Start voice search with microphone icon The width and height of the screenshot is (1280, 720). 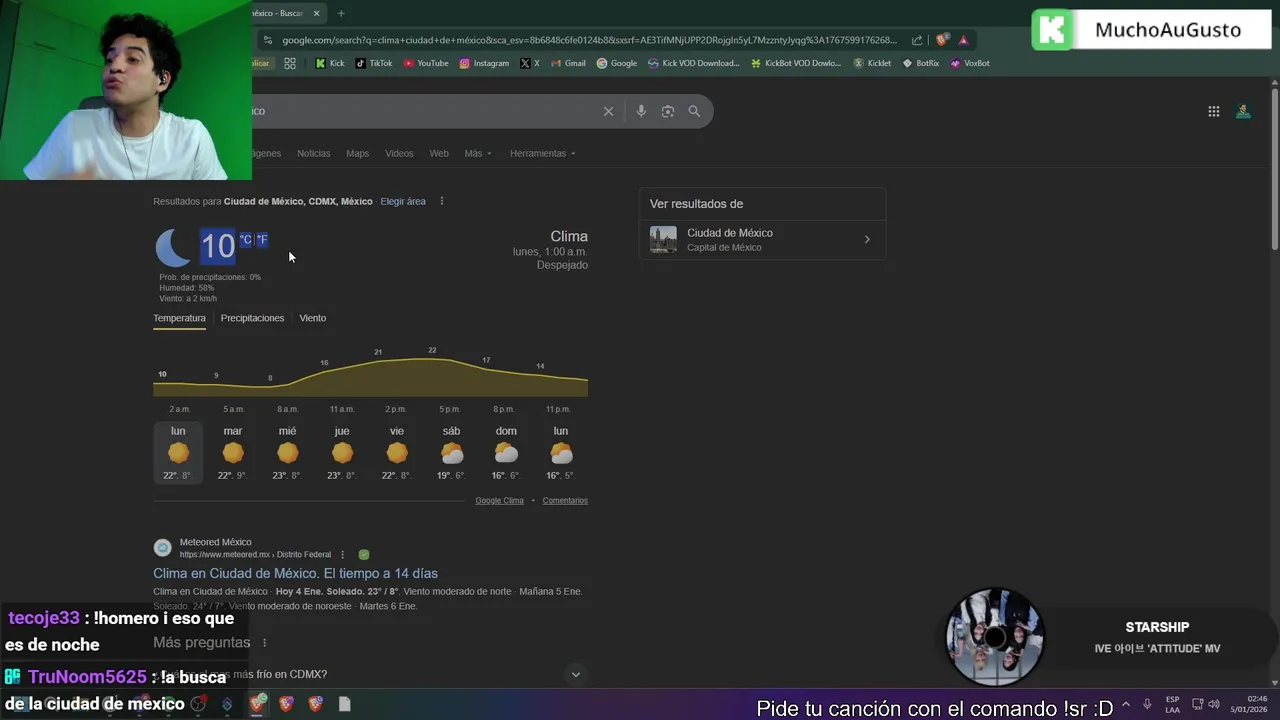coord(641,111)
